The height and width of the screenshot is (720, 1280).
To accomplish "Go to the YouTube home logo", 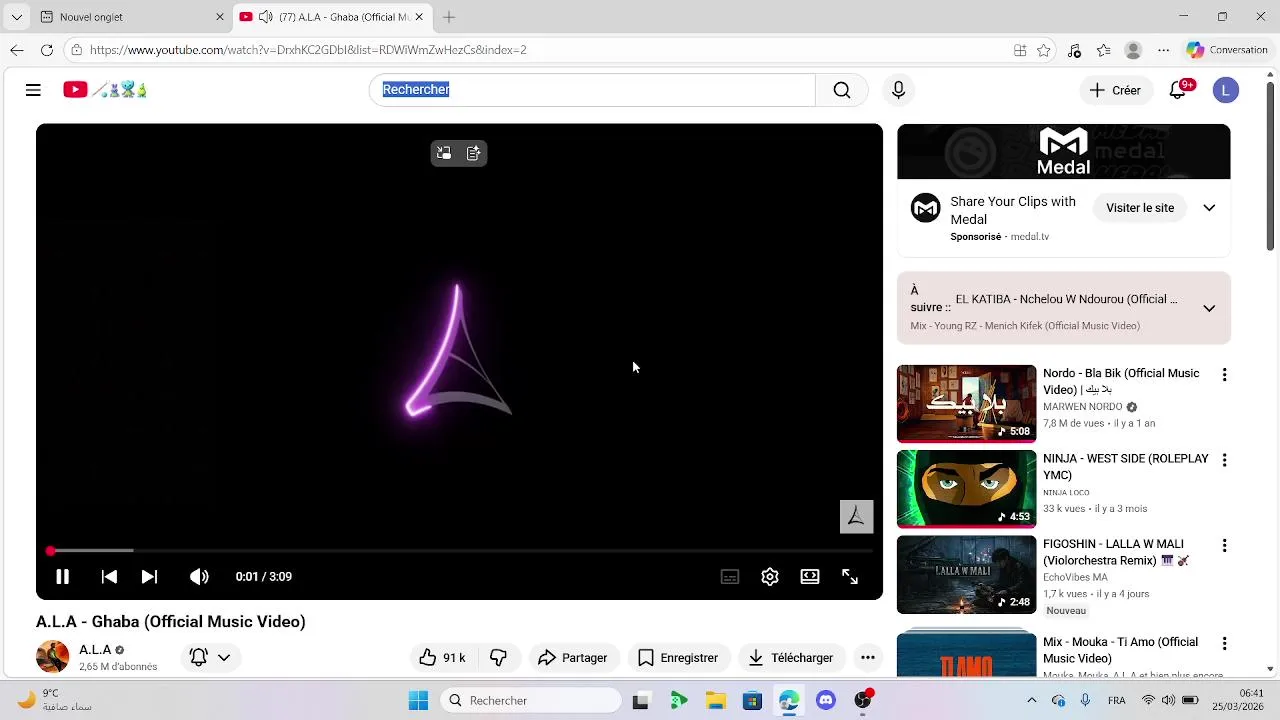I will [x=105, y=90].
